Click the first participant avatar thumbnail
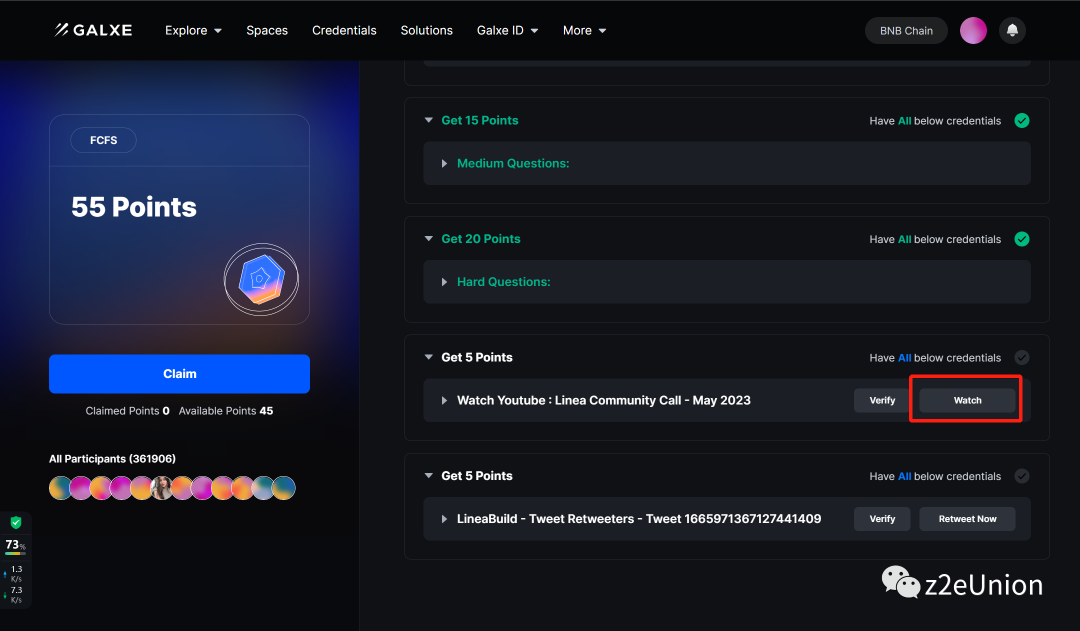This screenshot has width=1080, height=631. tap(60, 488)
